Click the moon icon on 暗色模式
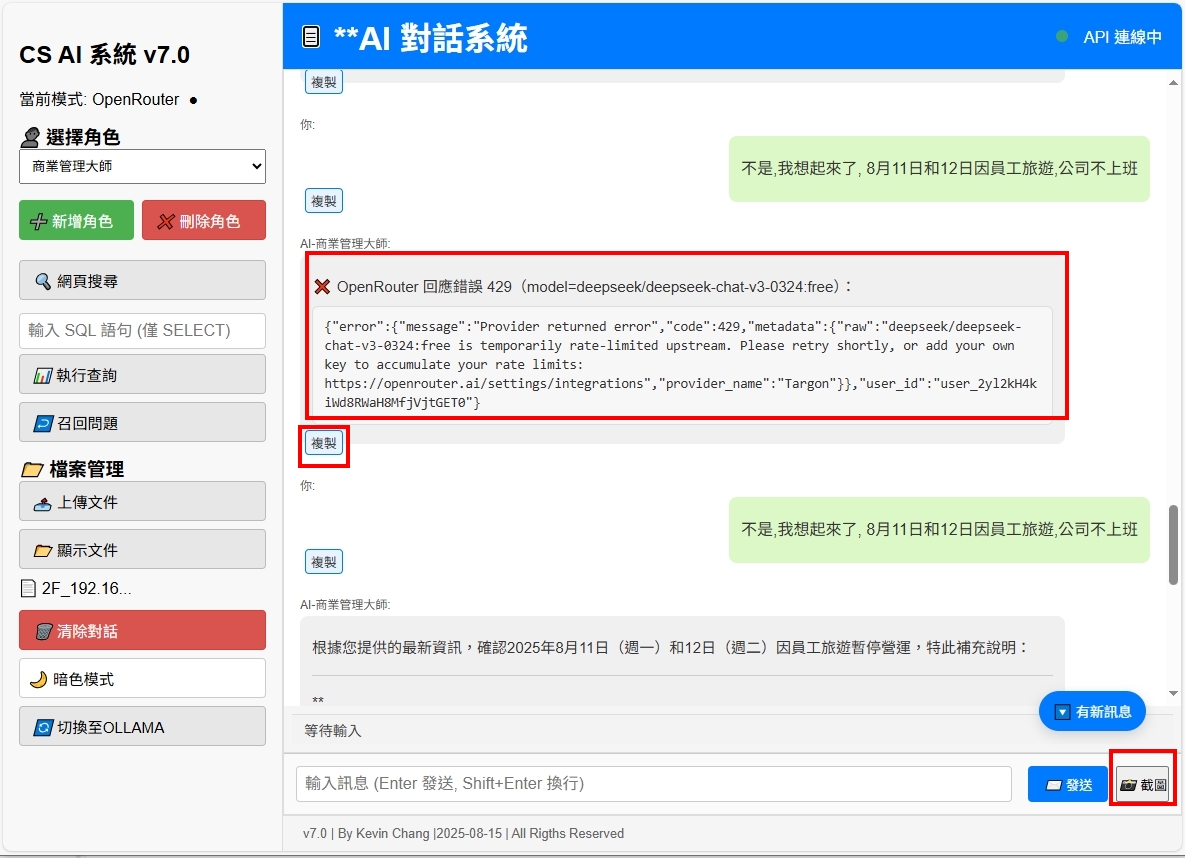Screen dimensions: 1185x858 [x=38, y=680]
